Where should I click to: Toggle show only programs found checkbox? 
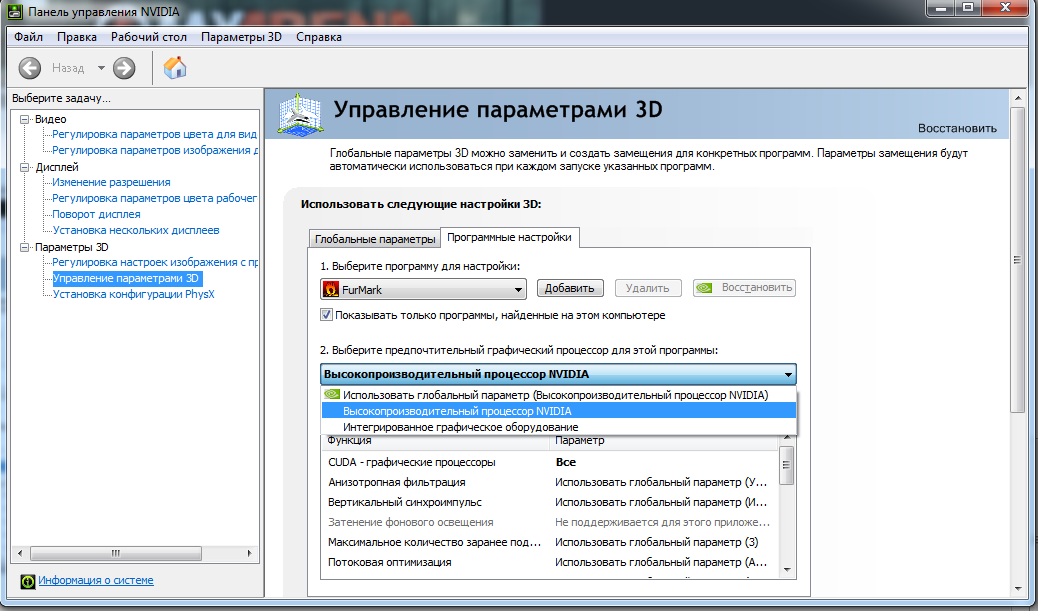click(x=326, y=315)
